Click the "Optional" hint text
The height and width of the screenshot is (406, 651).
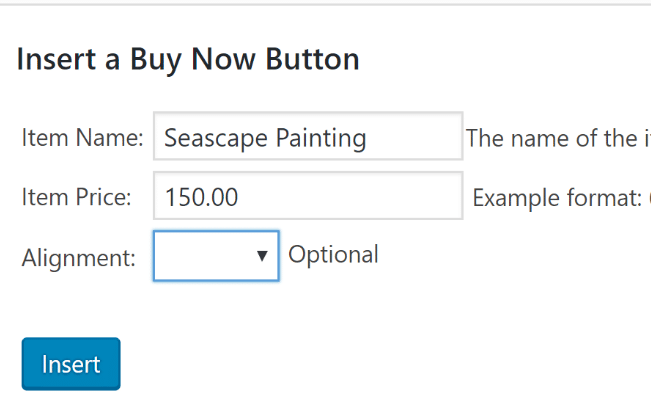point(333,254)
